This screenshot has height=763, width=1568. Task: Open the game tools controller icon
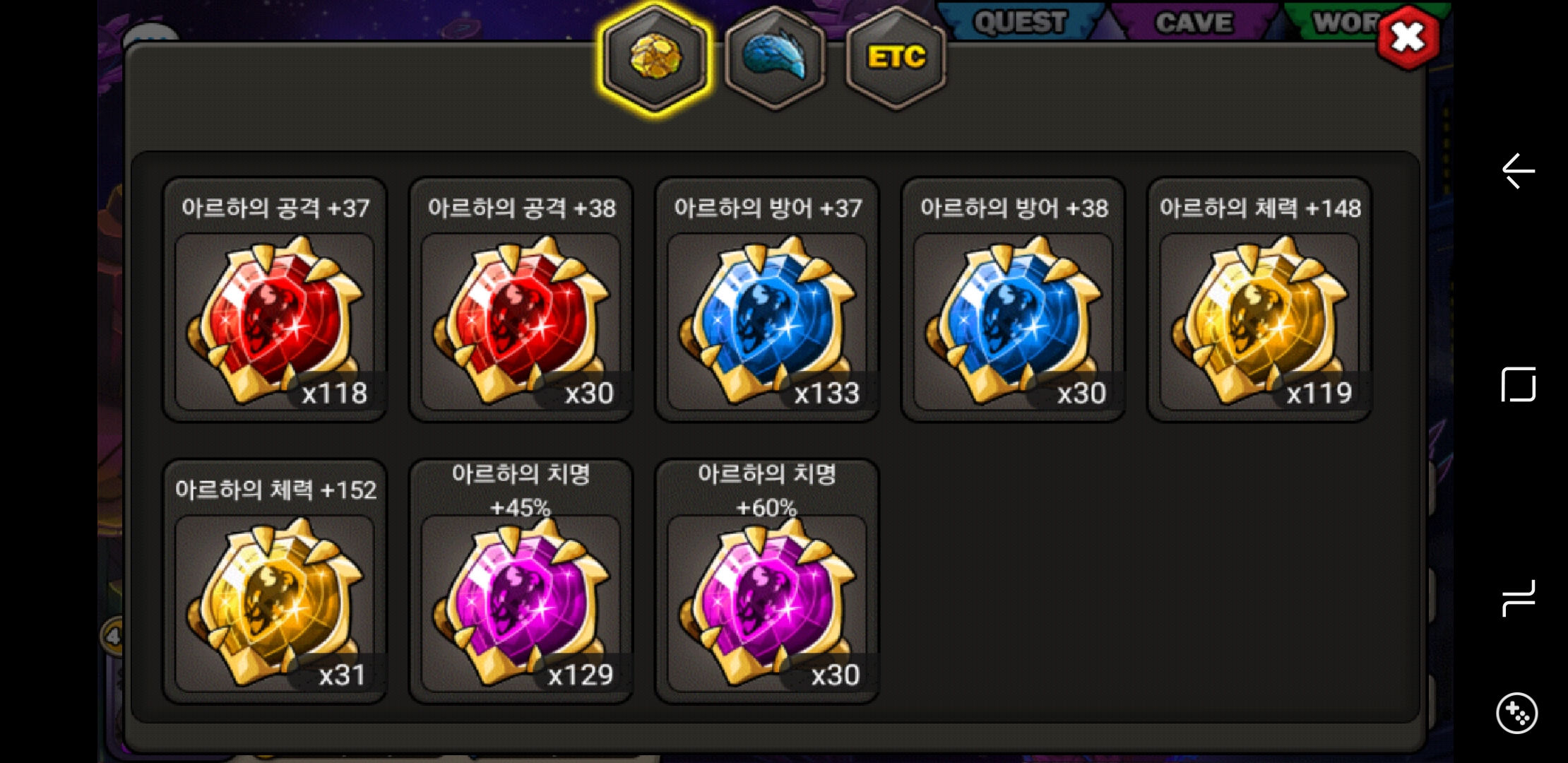click(1516, 713)
